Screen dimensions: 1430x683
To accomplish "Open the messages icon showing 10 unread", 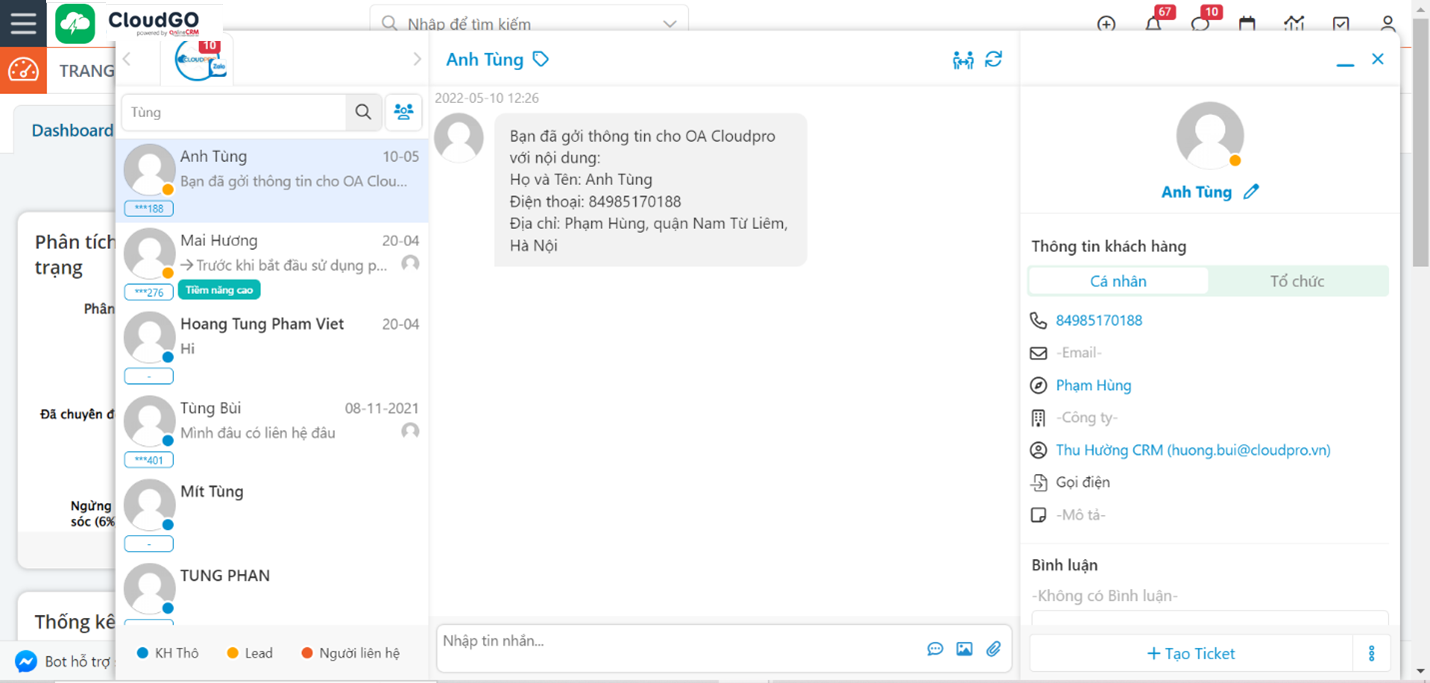I will click(x=1200, y=23).
